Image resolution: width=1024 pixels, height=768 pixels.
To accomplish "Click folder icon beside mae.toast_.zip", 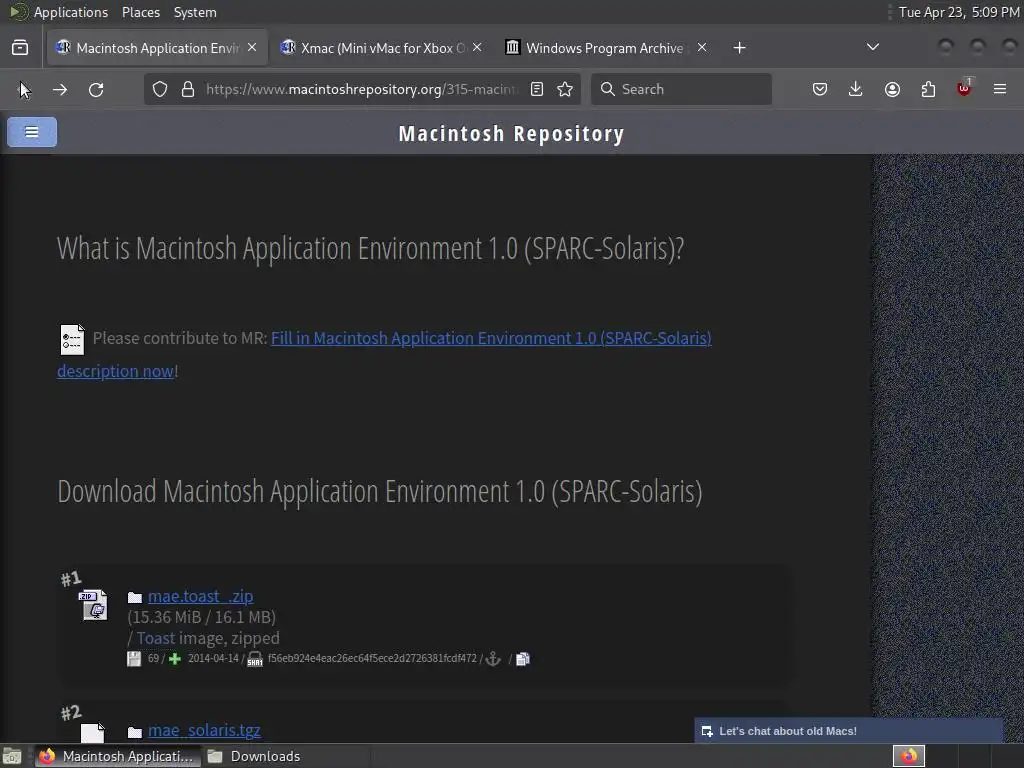I will click(x=135, y=597).
